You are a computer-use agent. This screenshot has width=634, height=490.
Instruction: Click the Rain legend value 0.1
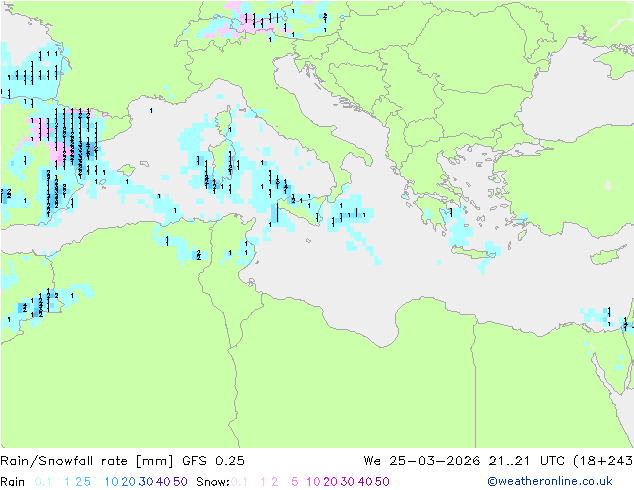43,482
